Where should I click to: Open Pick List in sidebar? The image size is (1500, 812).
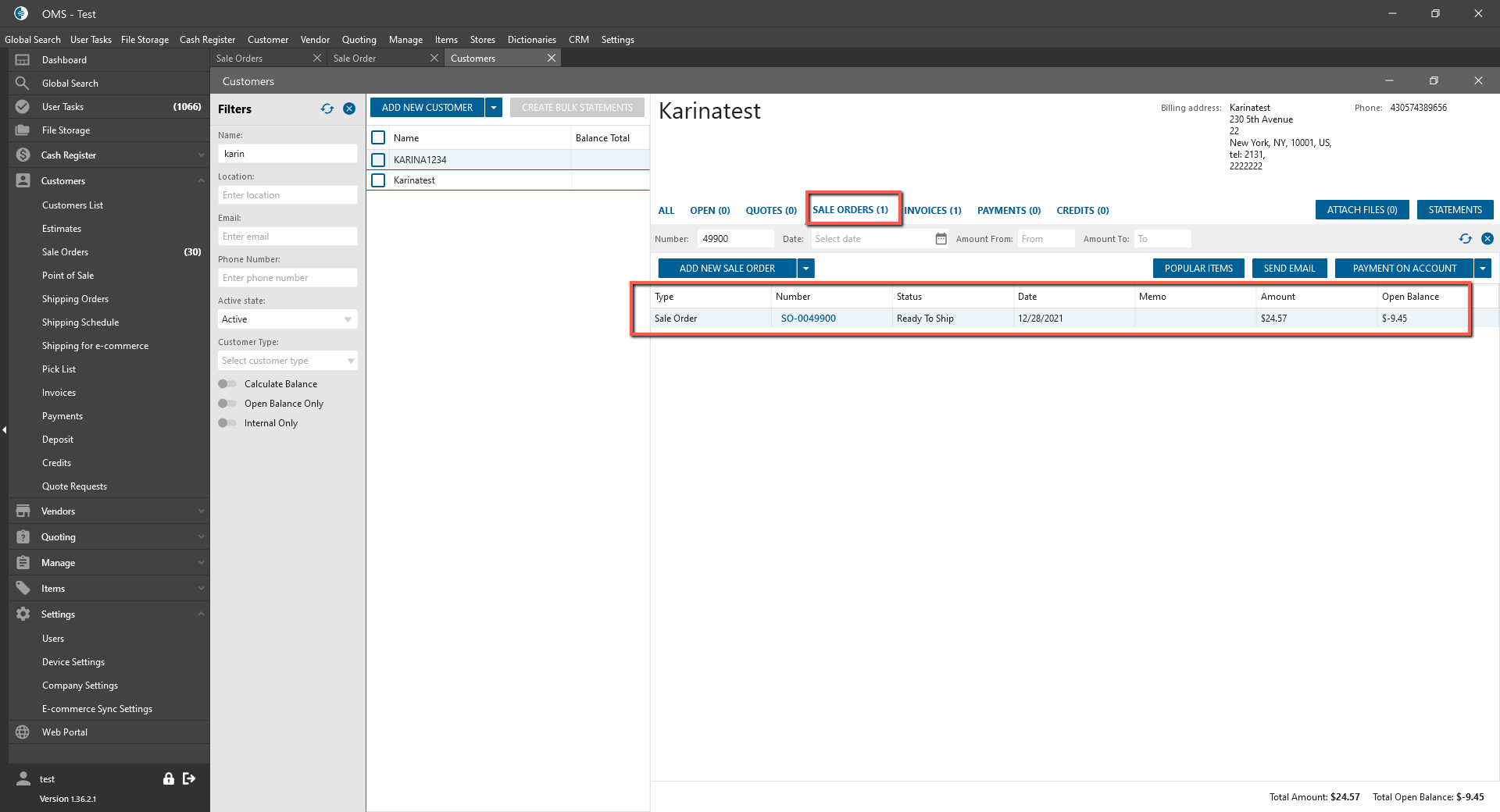point(59,369)
